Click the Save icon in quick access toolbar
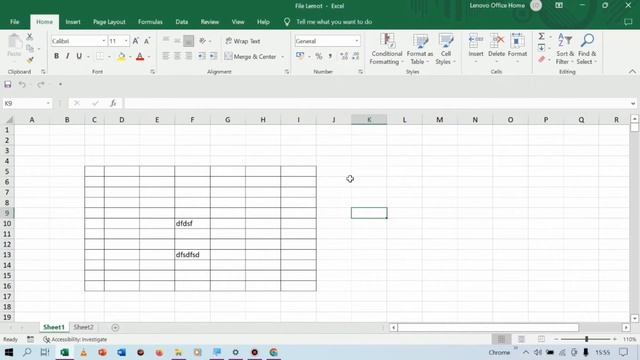The width and height of the screenshot is (640, 360). (x=8, y=84)
